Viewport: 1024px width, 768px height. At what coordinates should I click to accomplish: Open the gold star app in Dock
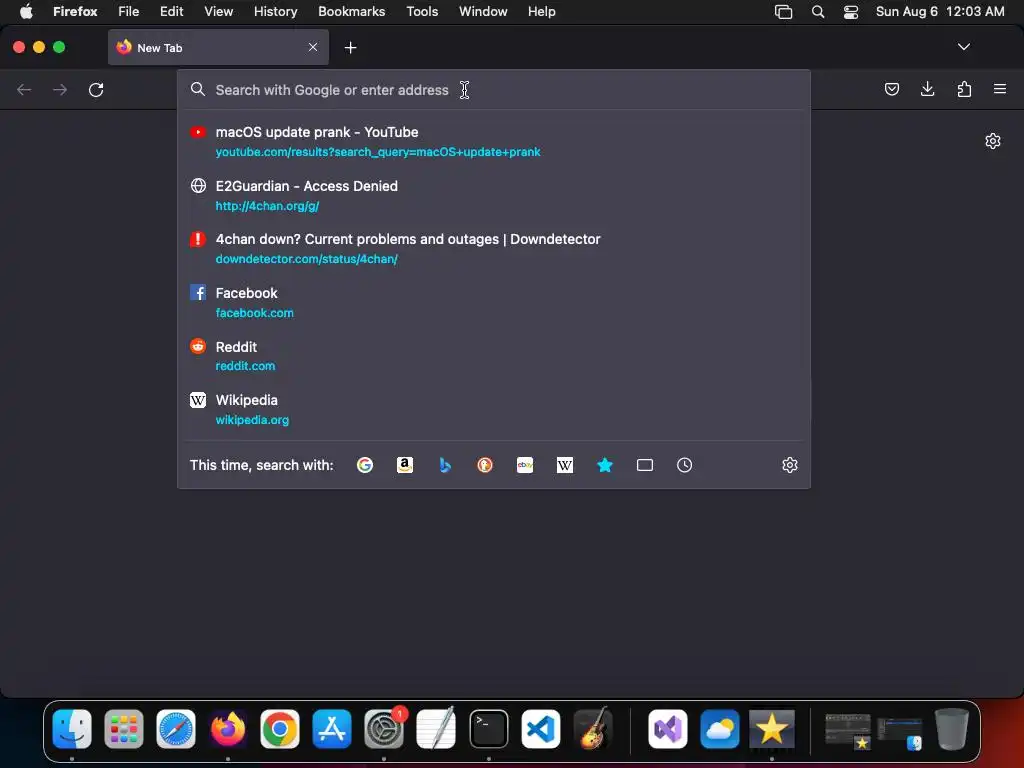(x=772, y=729)
